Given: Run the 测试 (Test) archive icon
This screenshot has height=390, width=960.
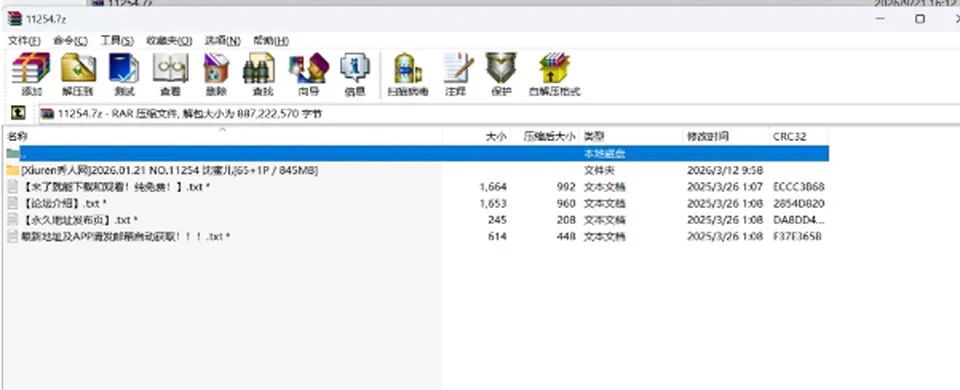Looking at the screenshot, I should coord(124,74).
